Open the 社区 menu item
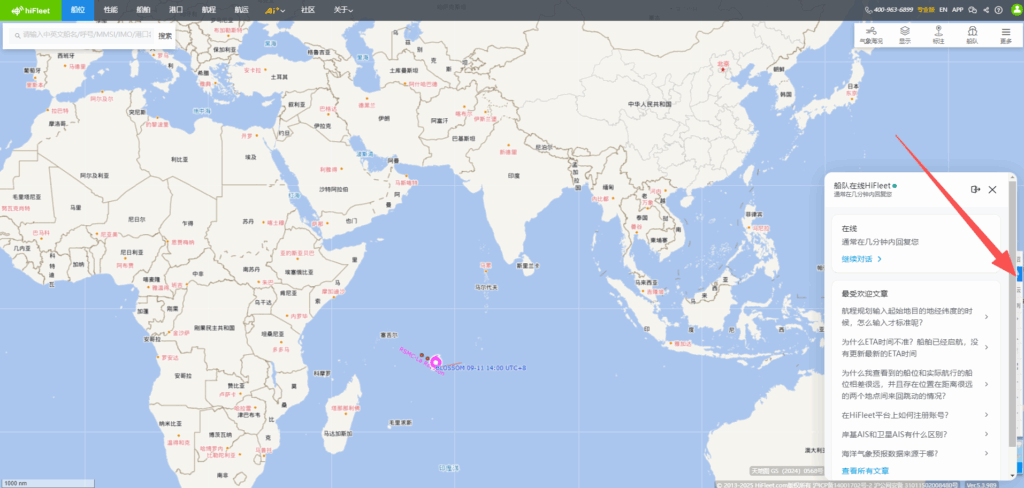Viewport: 1024px width, 488px height. [x=307, y=9]
